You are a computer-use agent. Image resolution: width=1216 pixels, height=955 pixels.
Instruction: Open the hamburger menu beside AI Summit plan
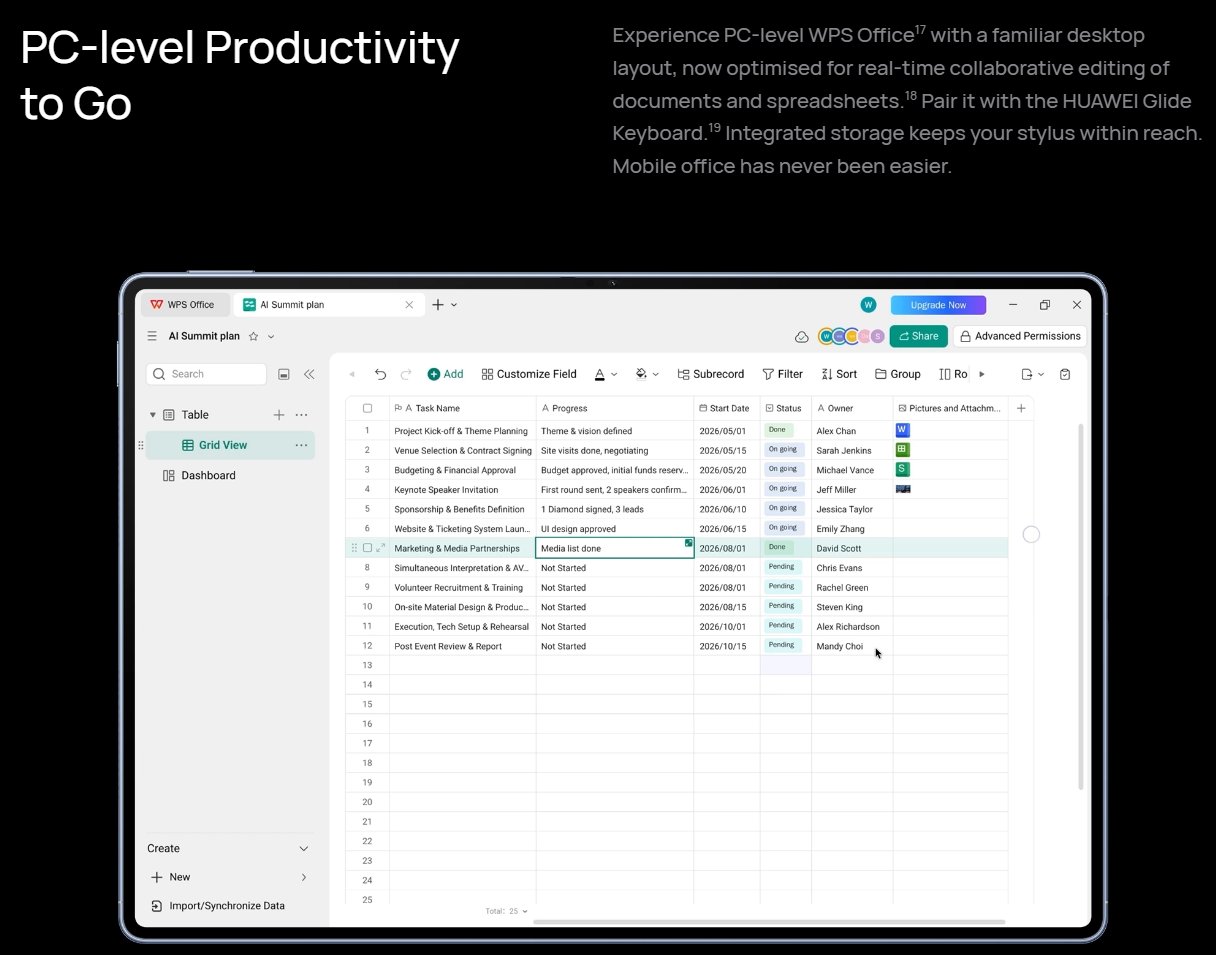(152, 336)
